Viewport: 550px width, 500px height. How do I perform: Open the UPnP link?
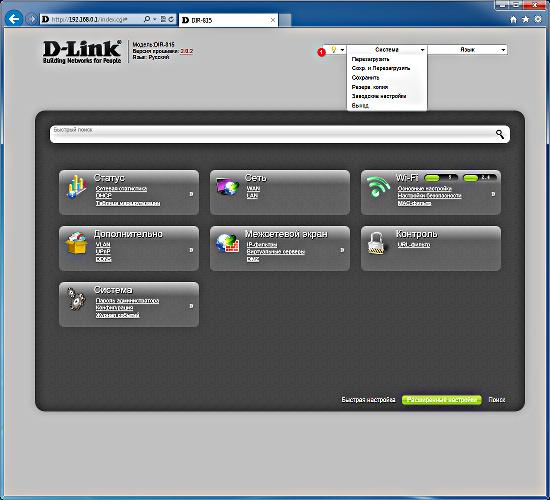pyautogui.click(x=103, y=252)
